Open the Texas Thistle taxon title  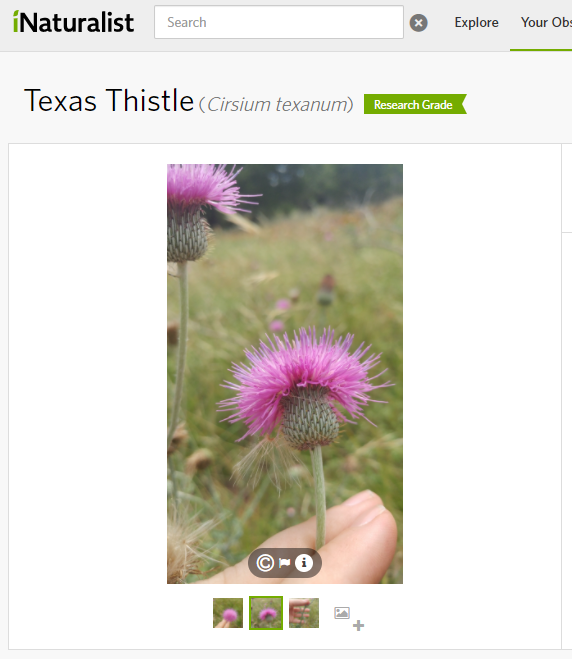109,101
